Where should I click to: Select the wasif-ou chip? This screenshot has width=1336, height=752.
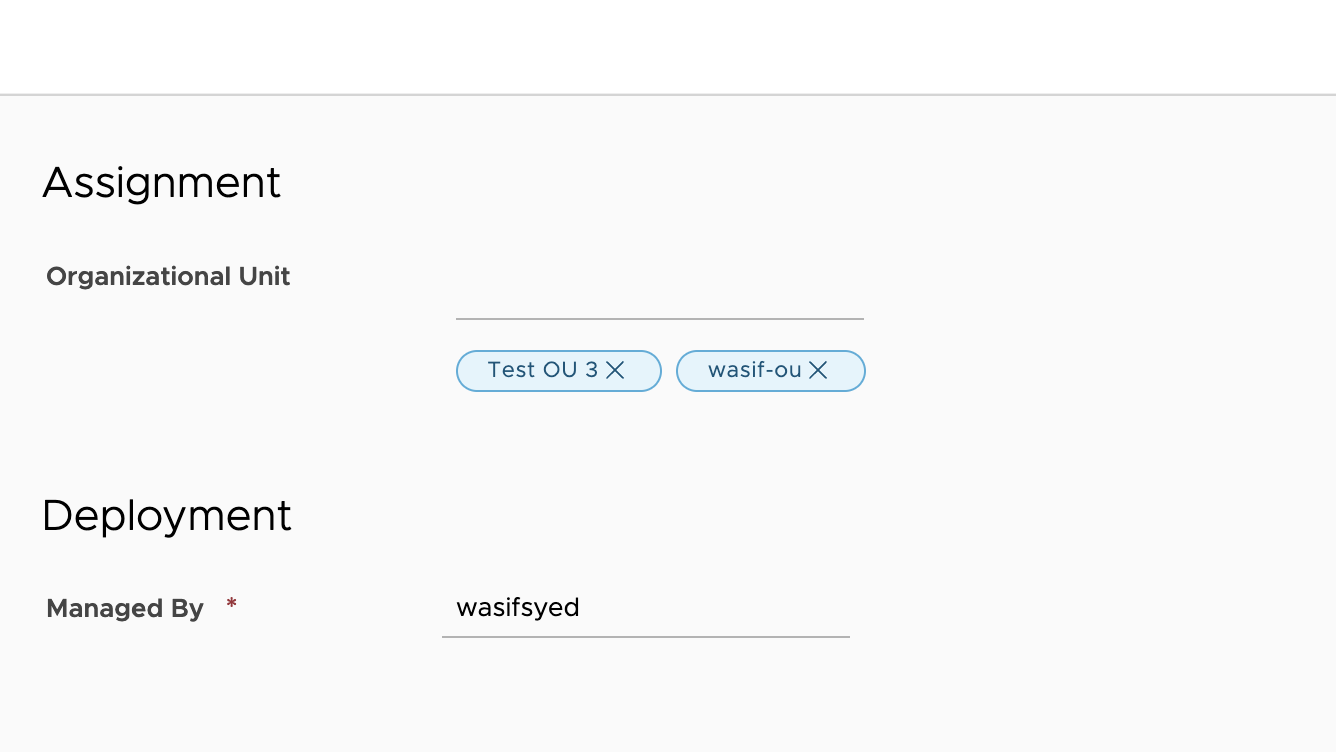(755, 370)
